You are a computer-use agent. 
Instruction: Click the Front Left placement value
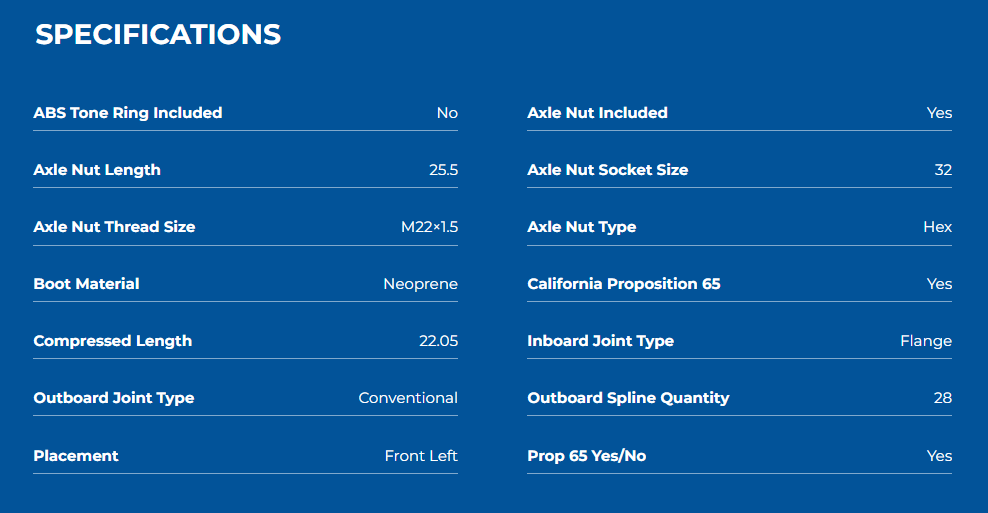coord(422,456)
